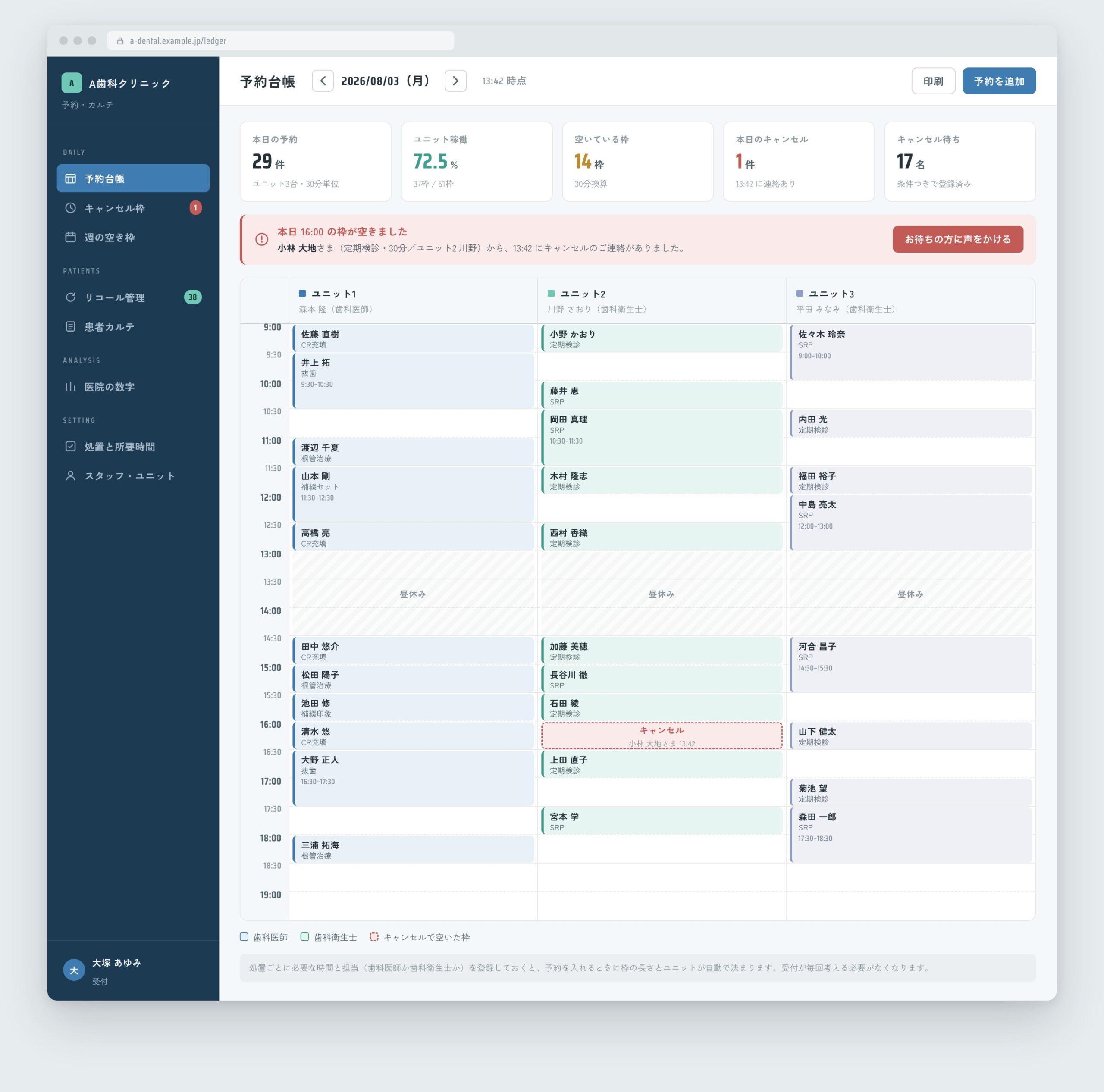Click the キャンセルで空いた枠 legend marker
1104x1092 pixels.
[x=374, y=937]
